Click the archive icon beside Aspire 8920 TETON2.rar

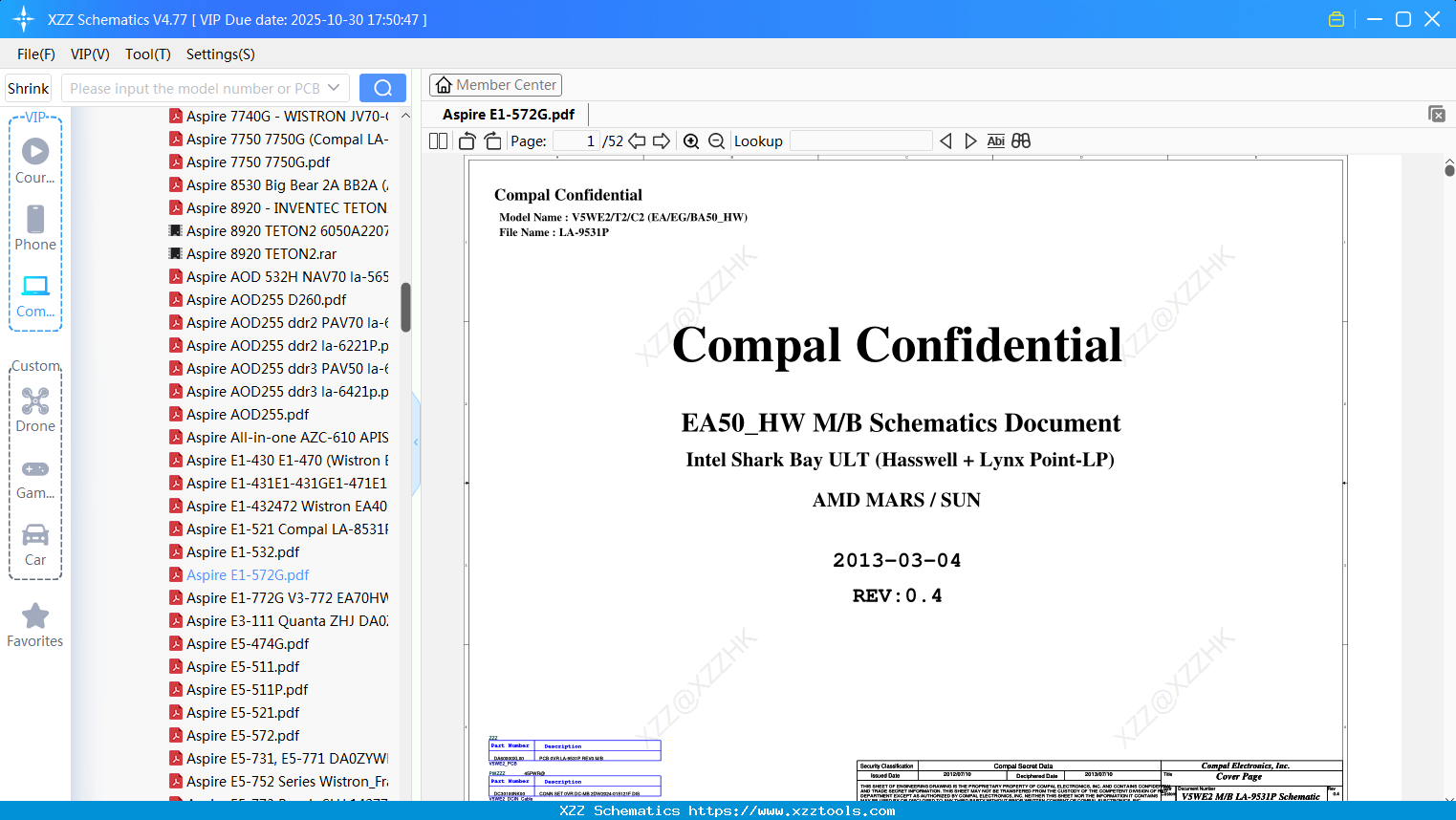176,254
